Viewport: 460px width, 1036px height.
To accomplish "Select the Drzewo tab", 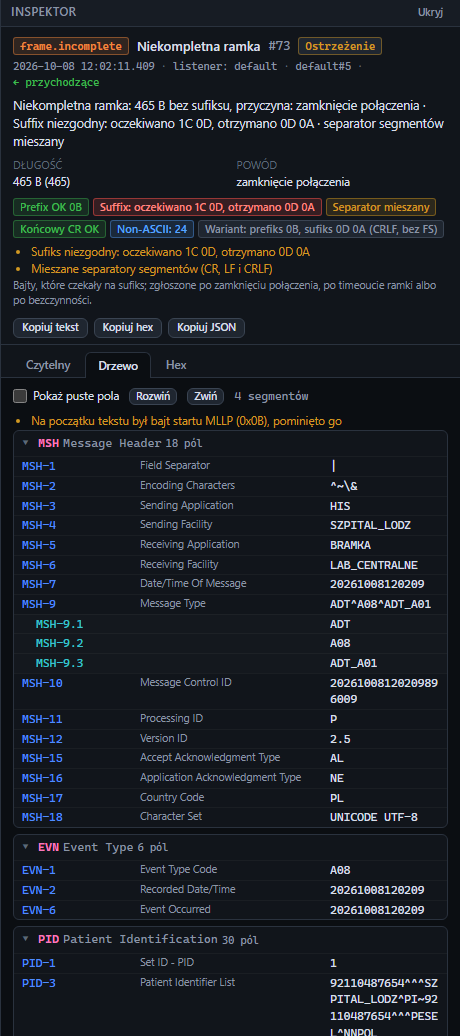I will (x=118, y=364).
